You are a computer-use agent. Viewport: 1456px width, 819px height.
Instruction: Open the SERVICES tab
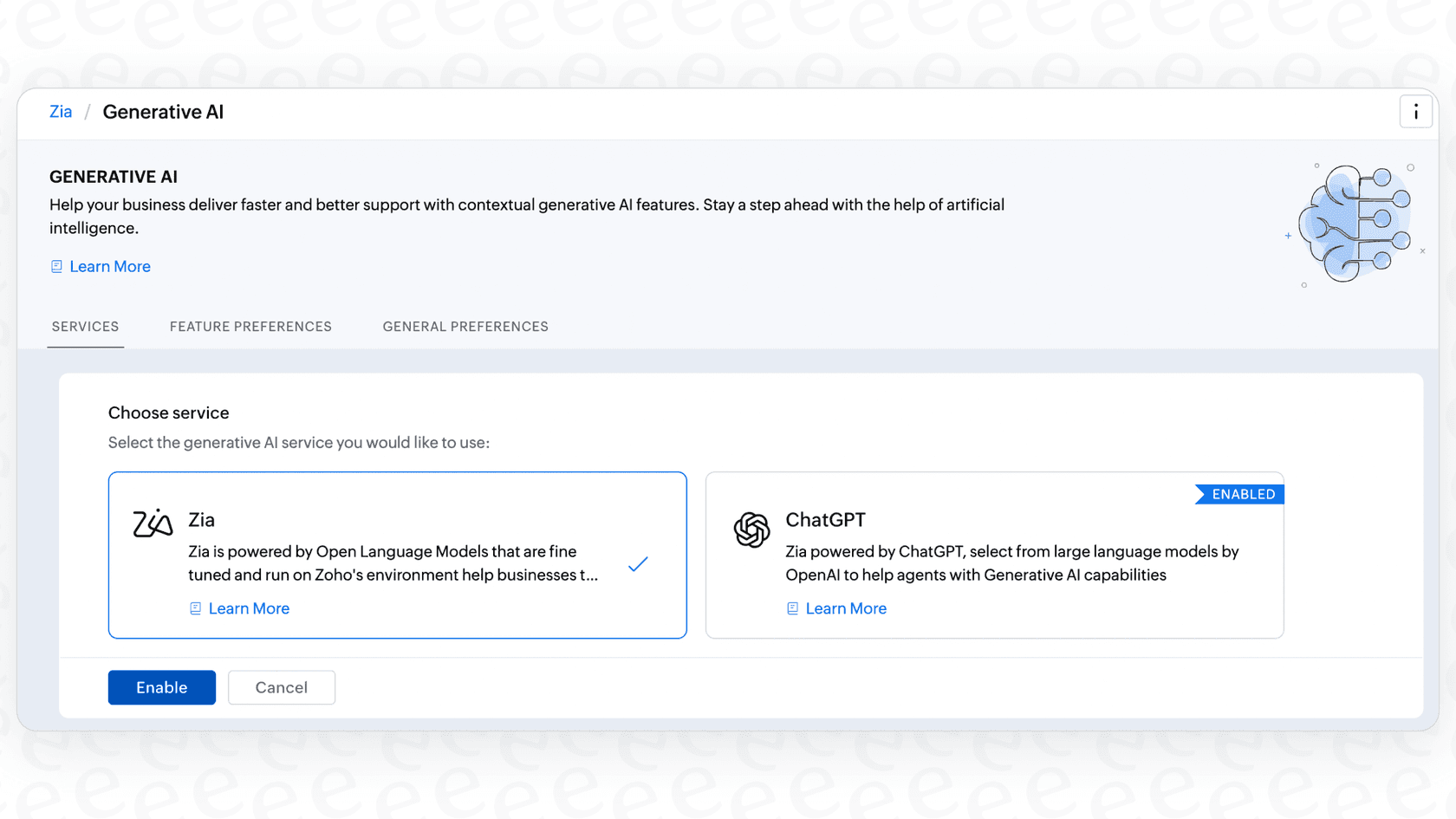(x=85, y=327)
